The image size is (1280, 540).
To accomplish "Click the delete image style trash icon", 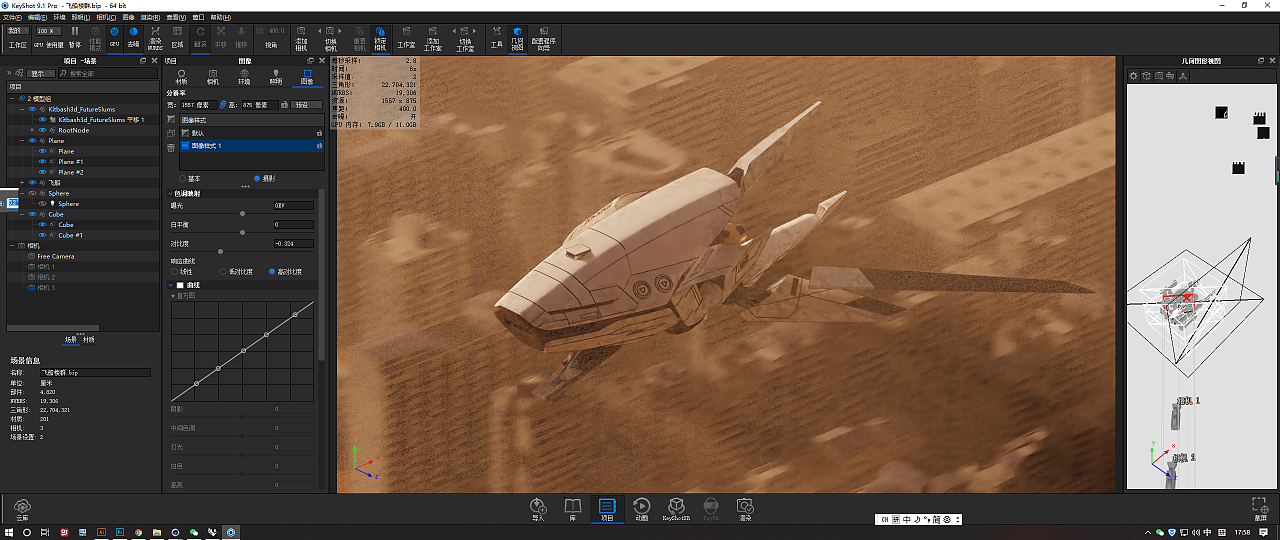I will click(x=171, y=148).
